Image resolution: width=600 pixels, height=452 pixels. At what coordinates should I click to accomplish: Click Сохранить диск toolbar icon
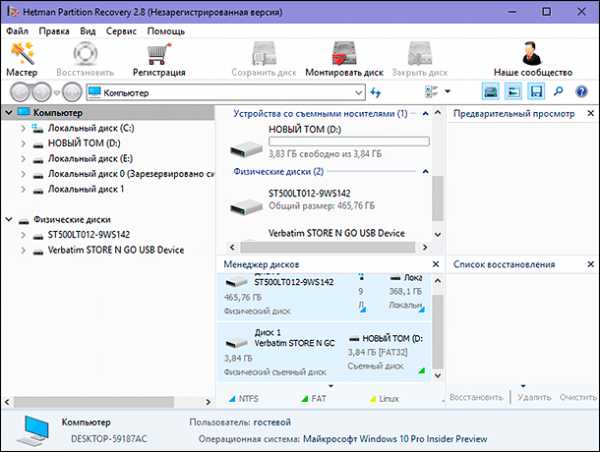[264, 54]
